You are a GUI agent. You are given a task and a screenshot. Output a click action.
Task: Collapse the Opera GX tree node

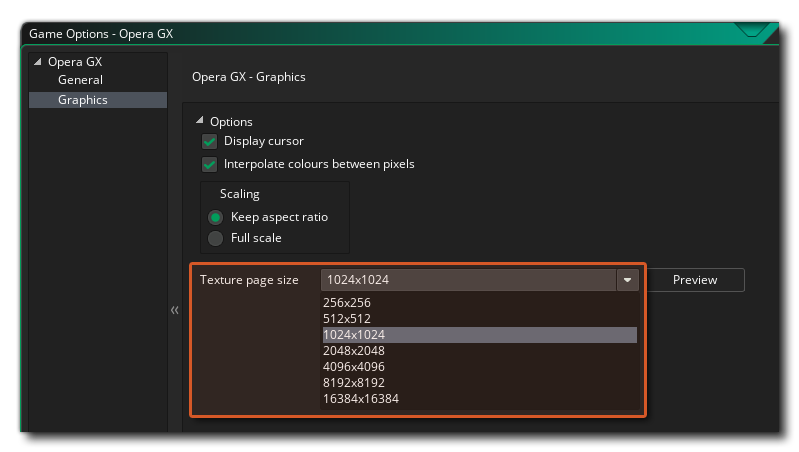coord(38,62)
